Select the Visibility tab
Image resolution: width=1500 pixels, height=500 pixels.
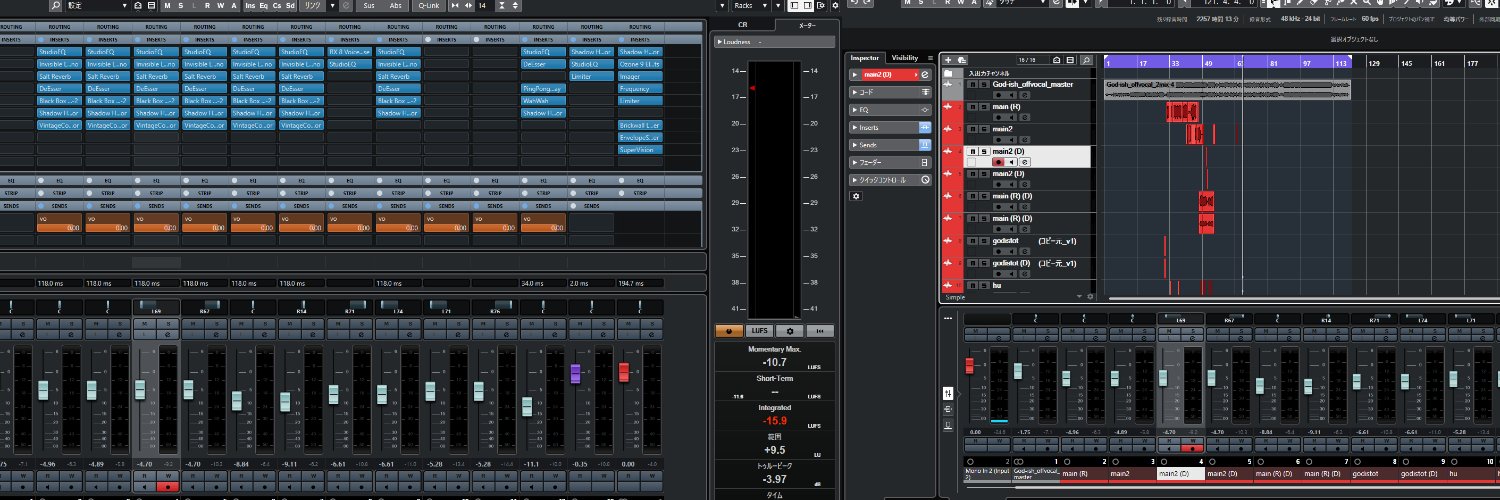tap(905, 58)
